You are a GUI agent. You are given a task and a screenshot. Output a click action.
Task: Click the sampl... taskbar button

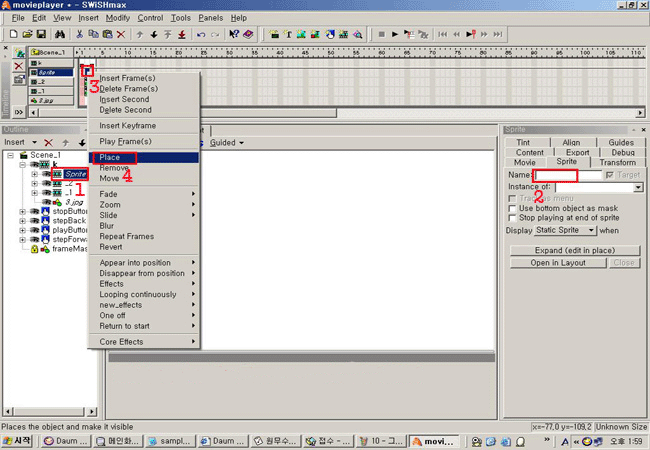(x=171, y=441)
